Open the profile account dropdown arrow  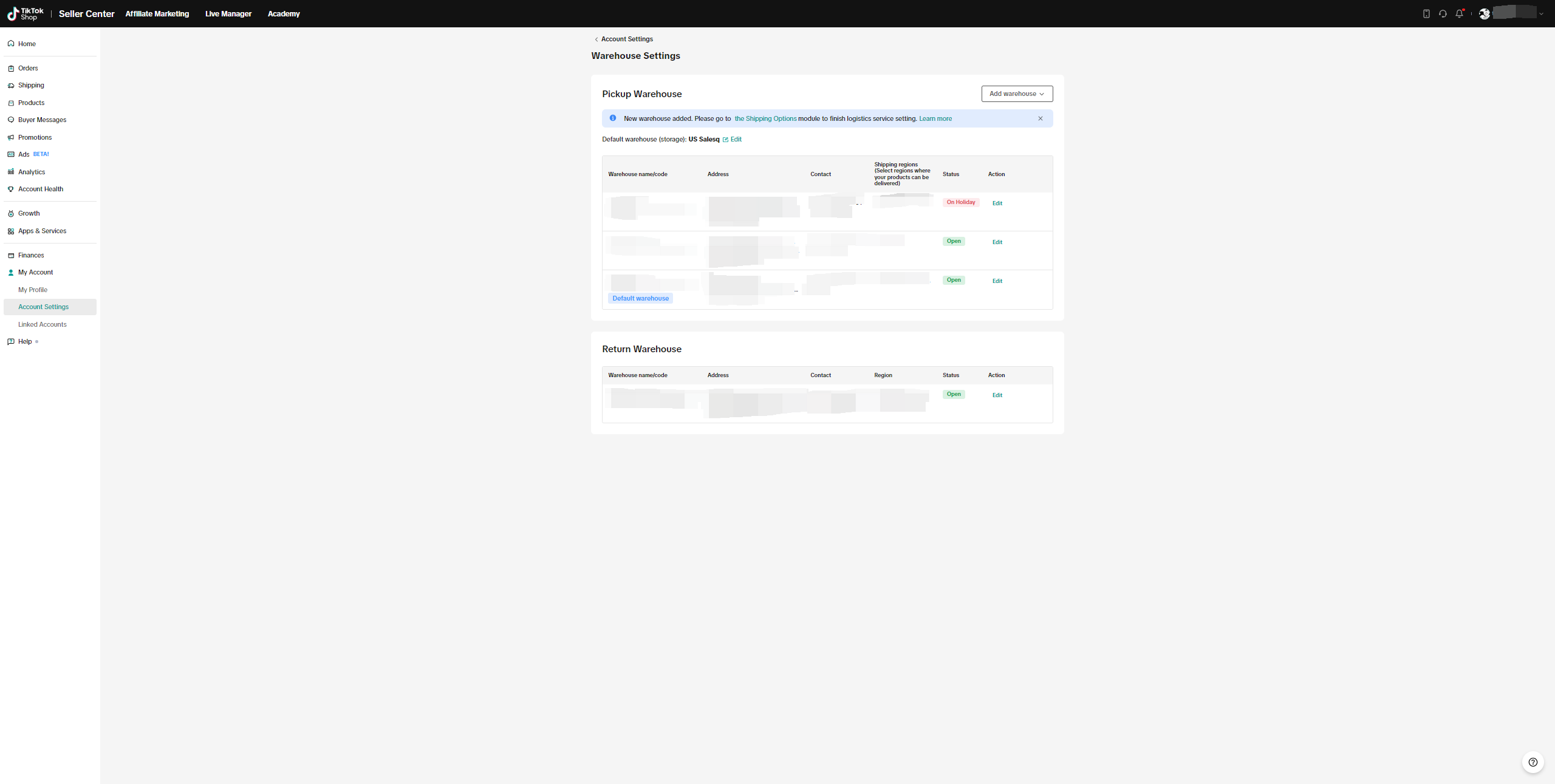(1541, 14)
